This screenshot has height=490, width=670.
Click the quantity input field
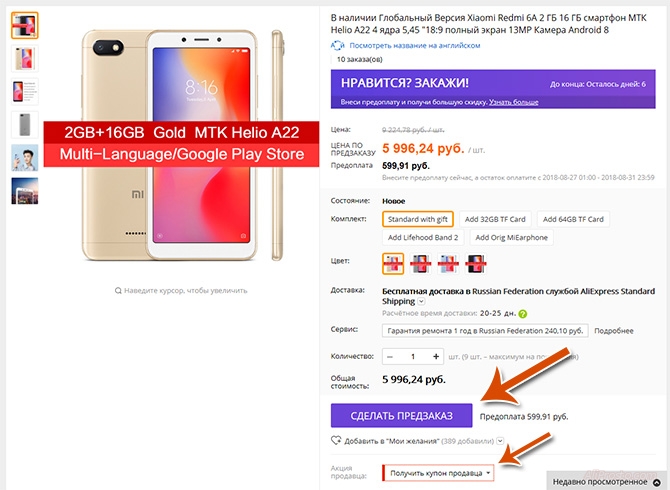413,356
